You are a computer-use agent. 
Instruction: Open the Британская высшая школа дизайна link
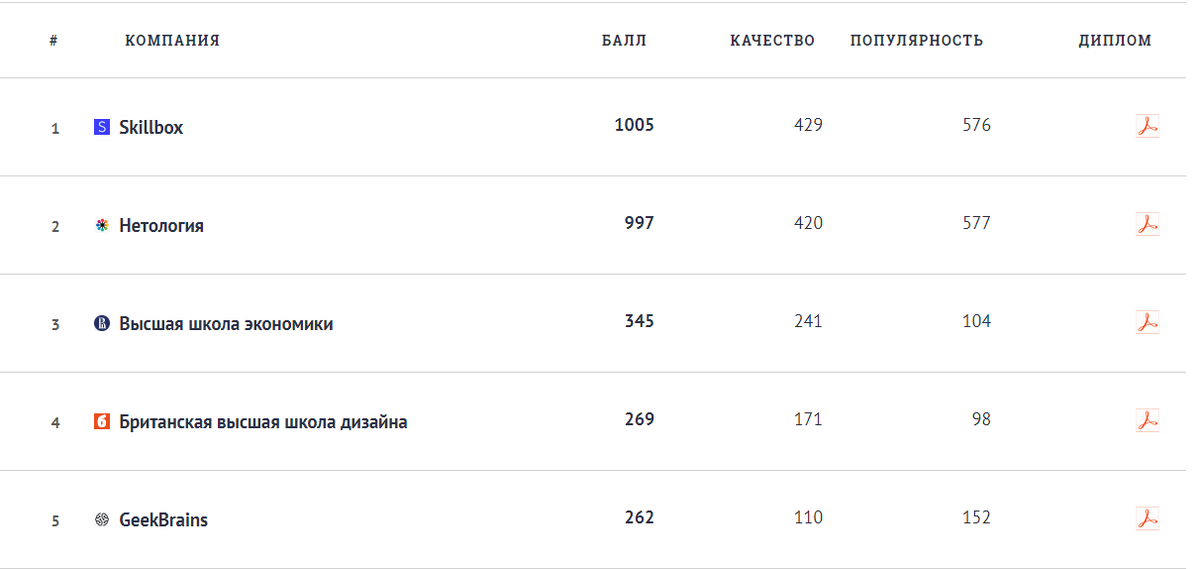pyautogui.click(x=263, y=421)
